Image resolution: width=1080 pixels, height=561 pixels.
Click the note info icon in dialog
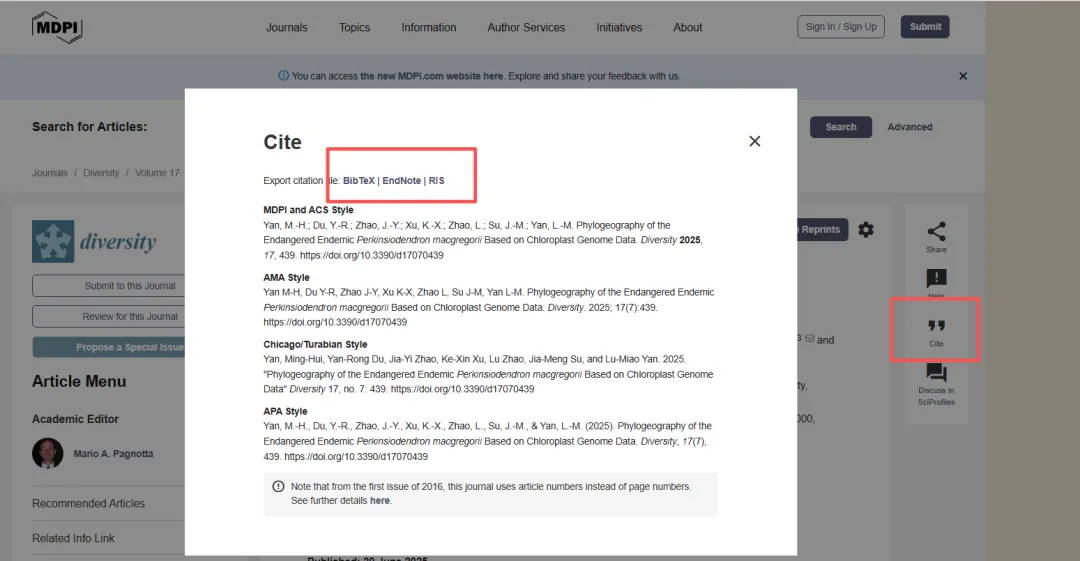point(278,487)
